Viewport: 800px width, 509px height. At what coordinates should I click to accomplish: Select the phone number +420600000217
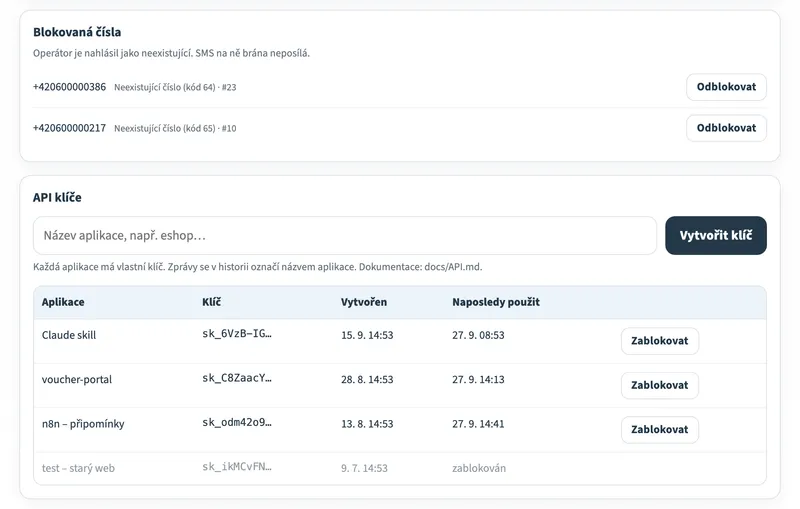69,128
